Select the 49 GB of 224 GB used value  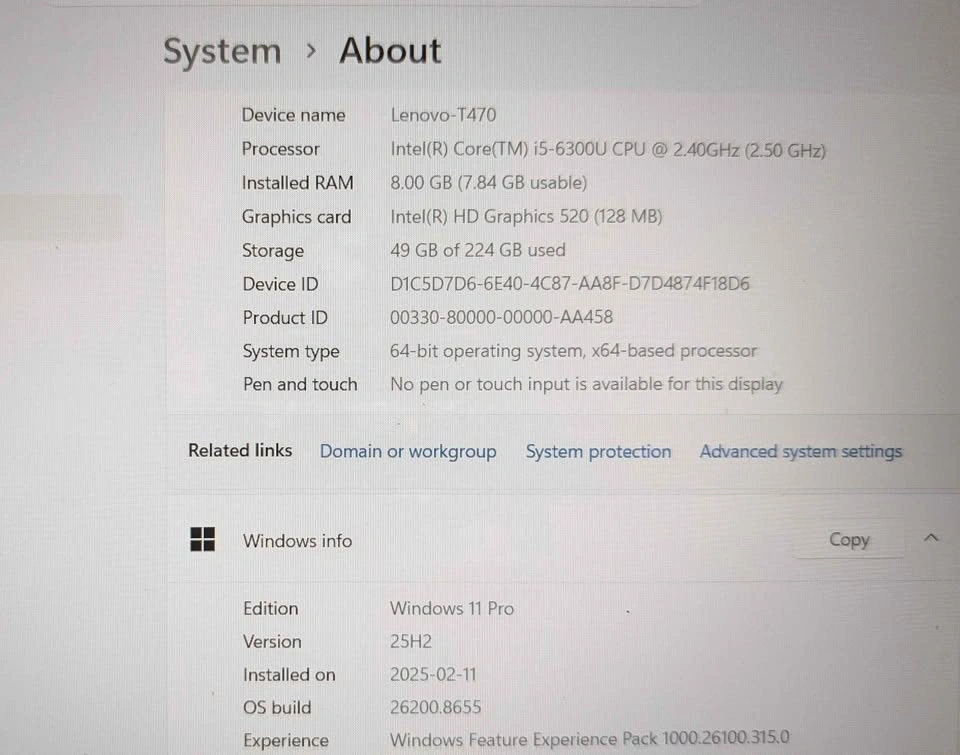click(478, 250)
